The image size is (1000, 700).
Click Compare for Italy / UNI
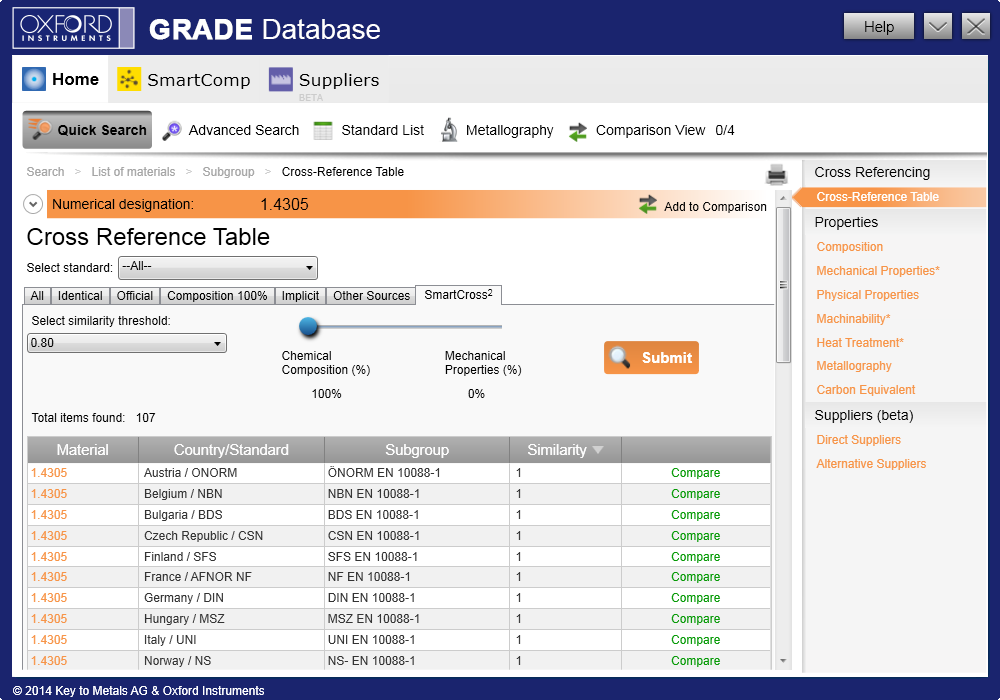click(695, 640)
